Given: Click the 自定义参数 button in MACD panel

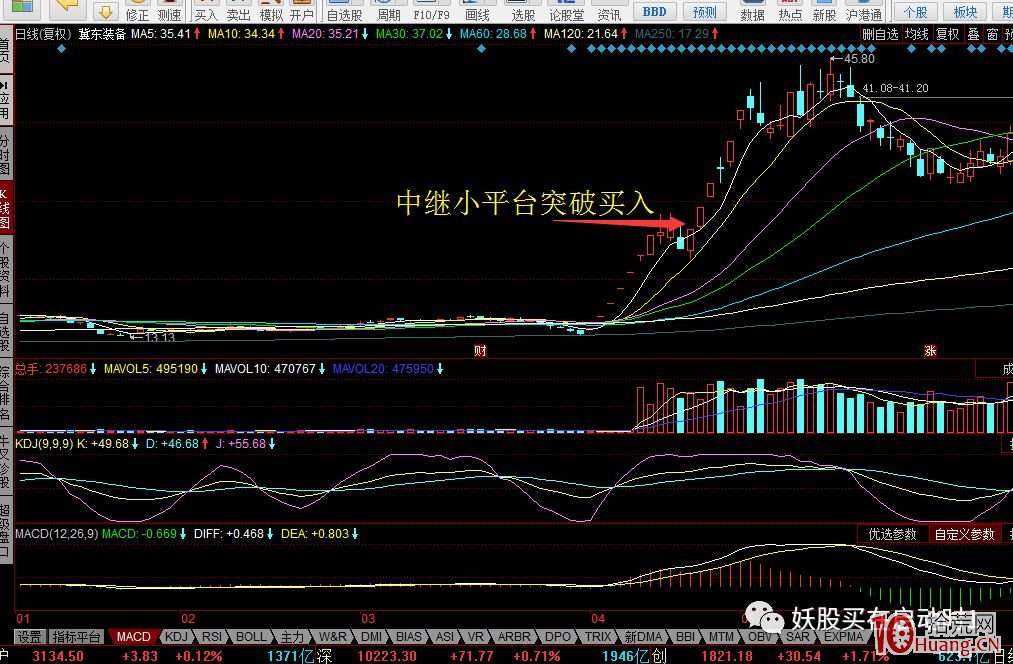Looking at the screenshot, I should pyautogui.click(x=964, y=534).
